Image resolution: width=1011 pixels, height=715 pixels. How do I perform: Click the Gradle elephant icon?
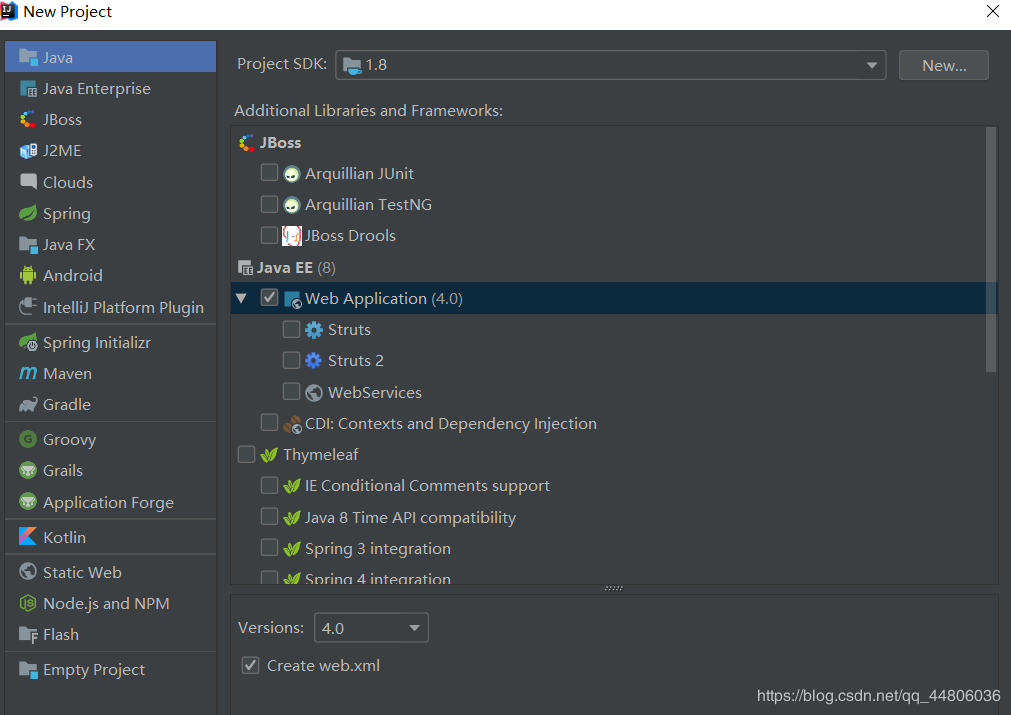pyautogui.click(x=27, y=404)
